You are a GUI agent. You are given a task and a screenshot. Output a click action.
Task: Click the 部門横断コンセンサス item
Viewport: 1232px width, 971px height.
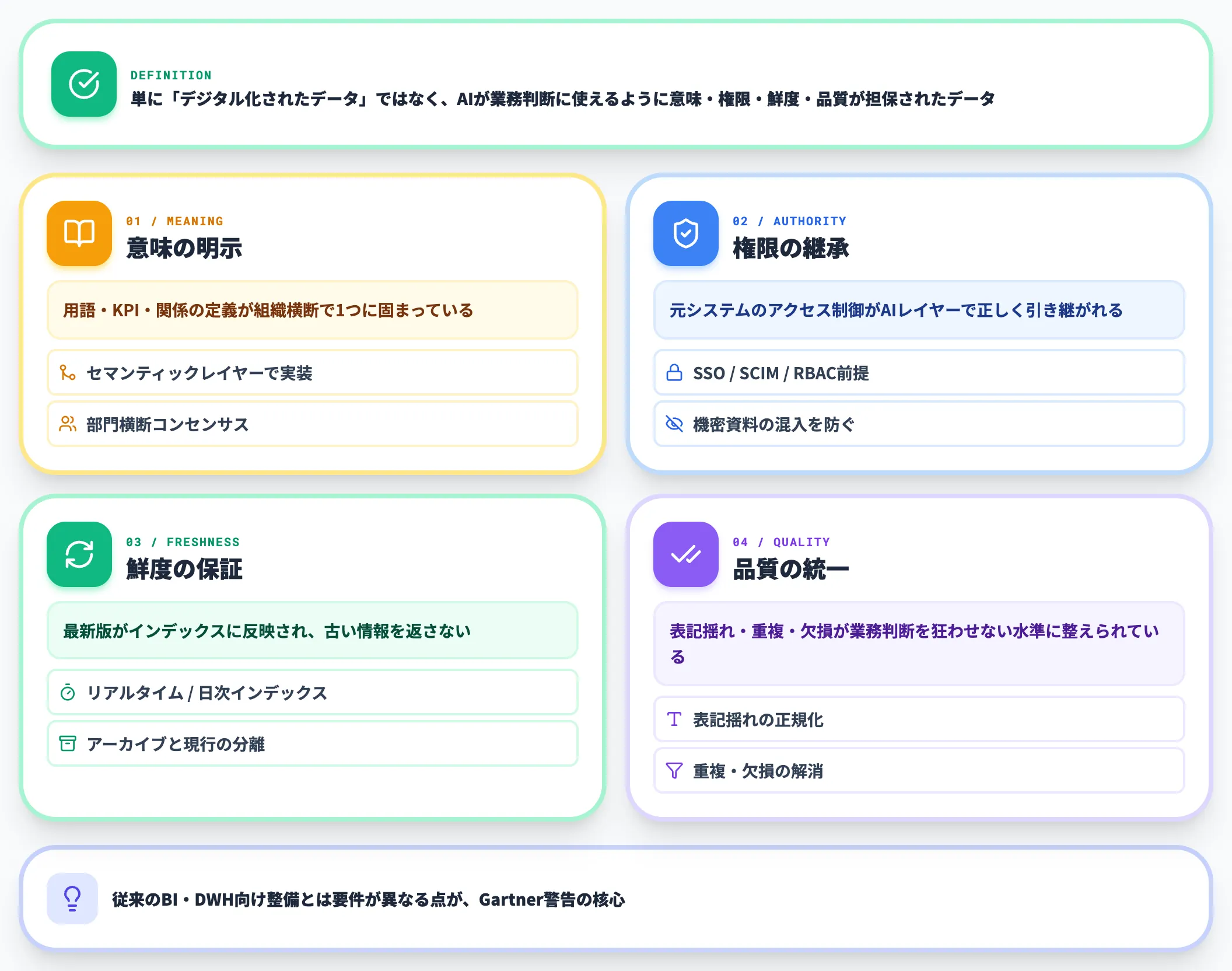point(313,424)
